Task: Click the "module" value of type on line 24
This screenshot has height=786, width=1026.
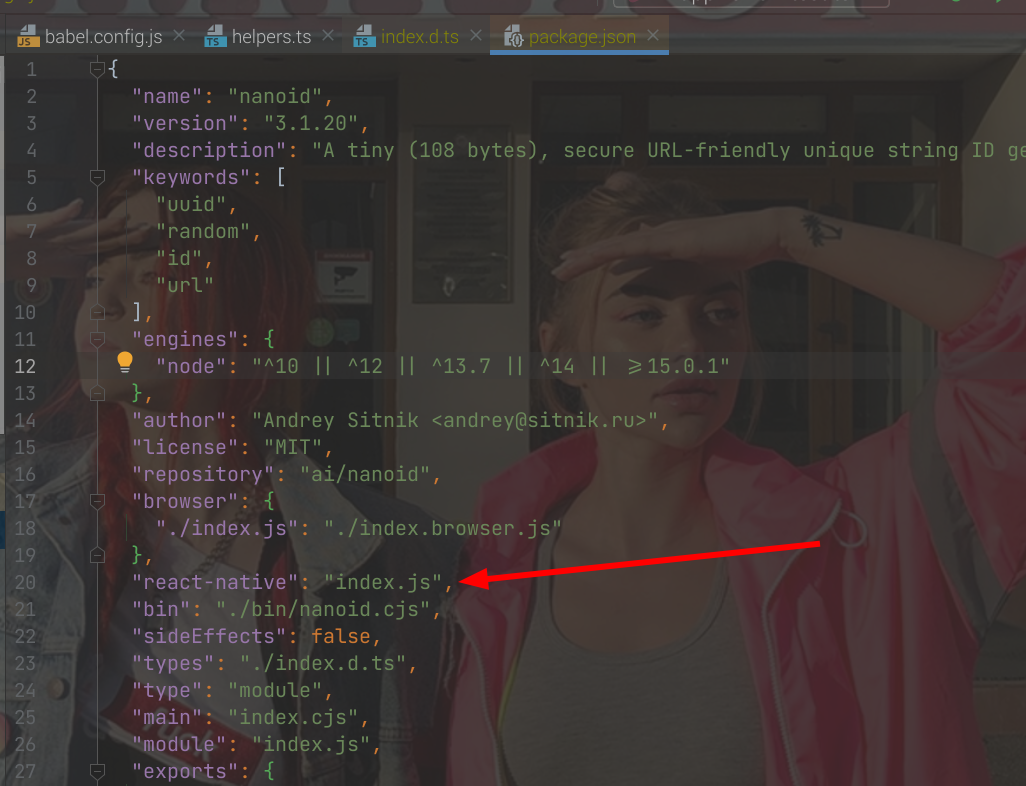Action: click(275, 690)
